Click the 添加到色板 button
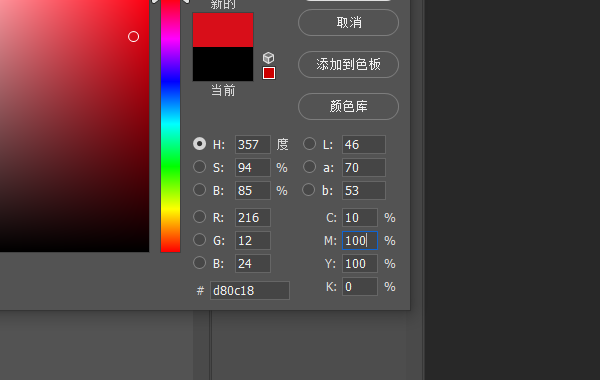The width and height of the screenshot is (600, 380). (348, 64)
